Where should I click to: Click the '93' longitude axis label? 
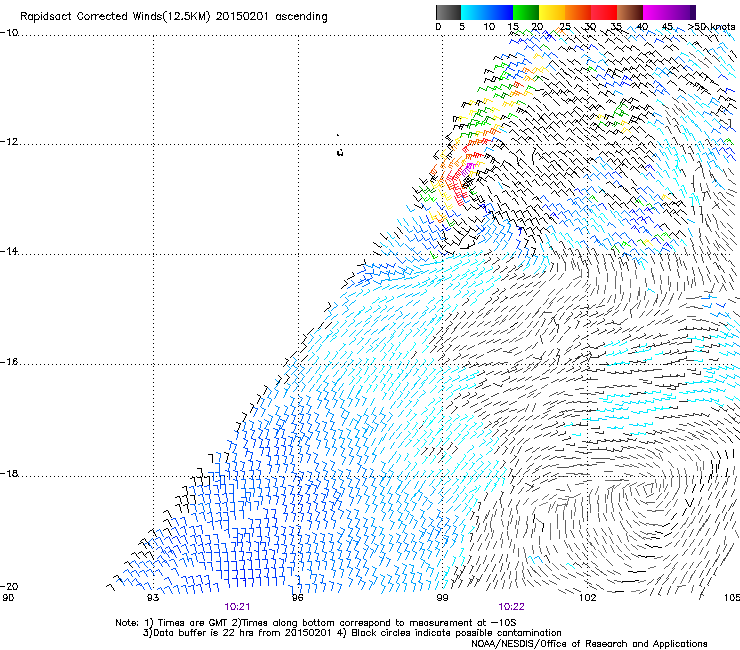(x=153, y=598)
